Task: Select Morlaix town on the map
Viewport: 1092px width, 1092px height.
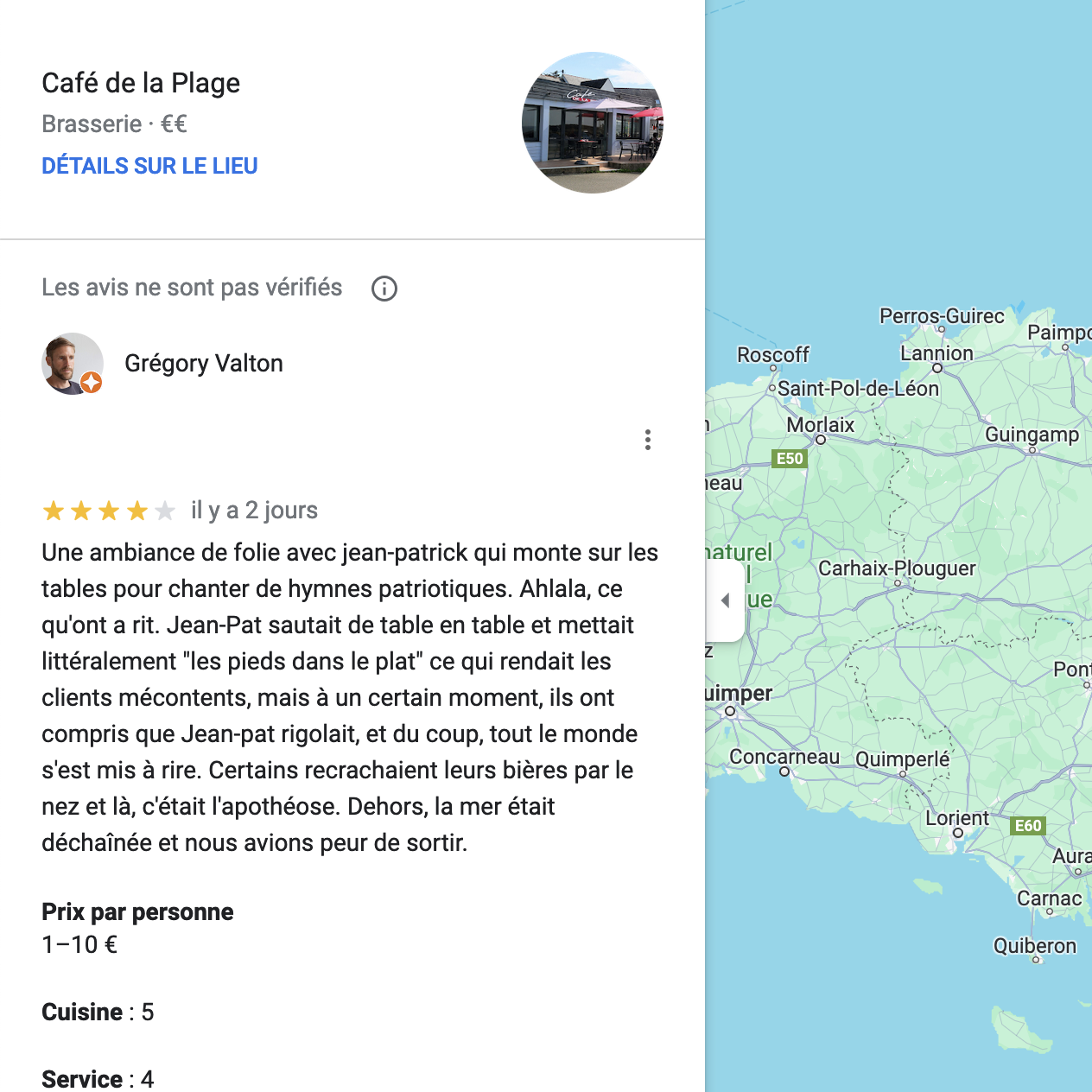Action: point(820,425)
